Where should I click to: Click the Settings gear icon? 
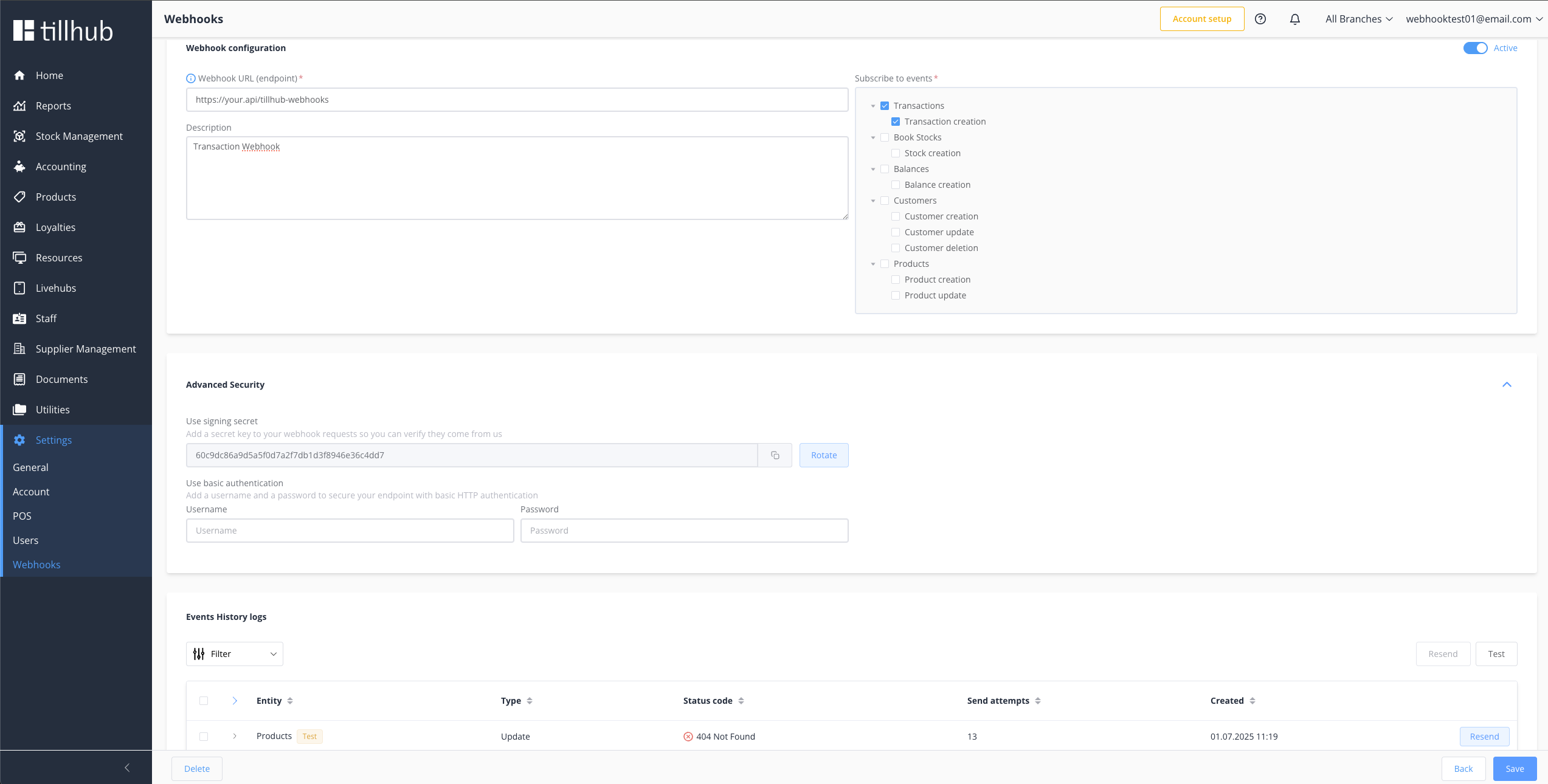coord(19,440)
